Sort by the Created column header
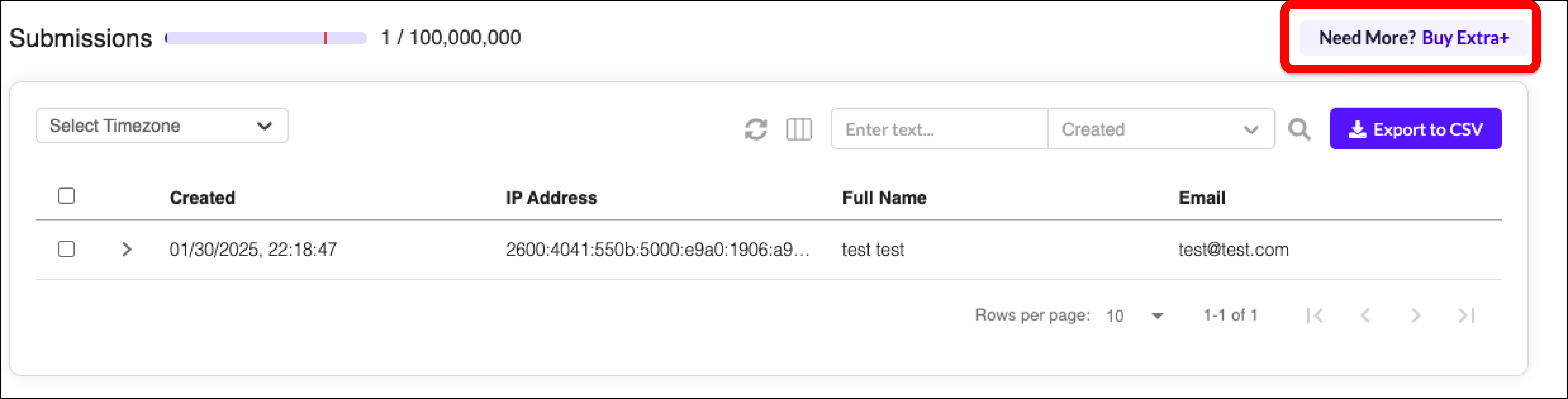This screenshot has width=1568, height=399. [202, 197]
